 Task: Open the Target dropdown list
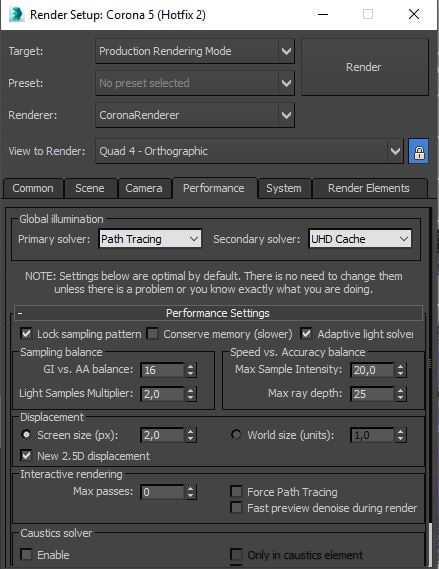click(x=195, y=51)
